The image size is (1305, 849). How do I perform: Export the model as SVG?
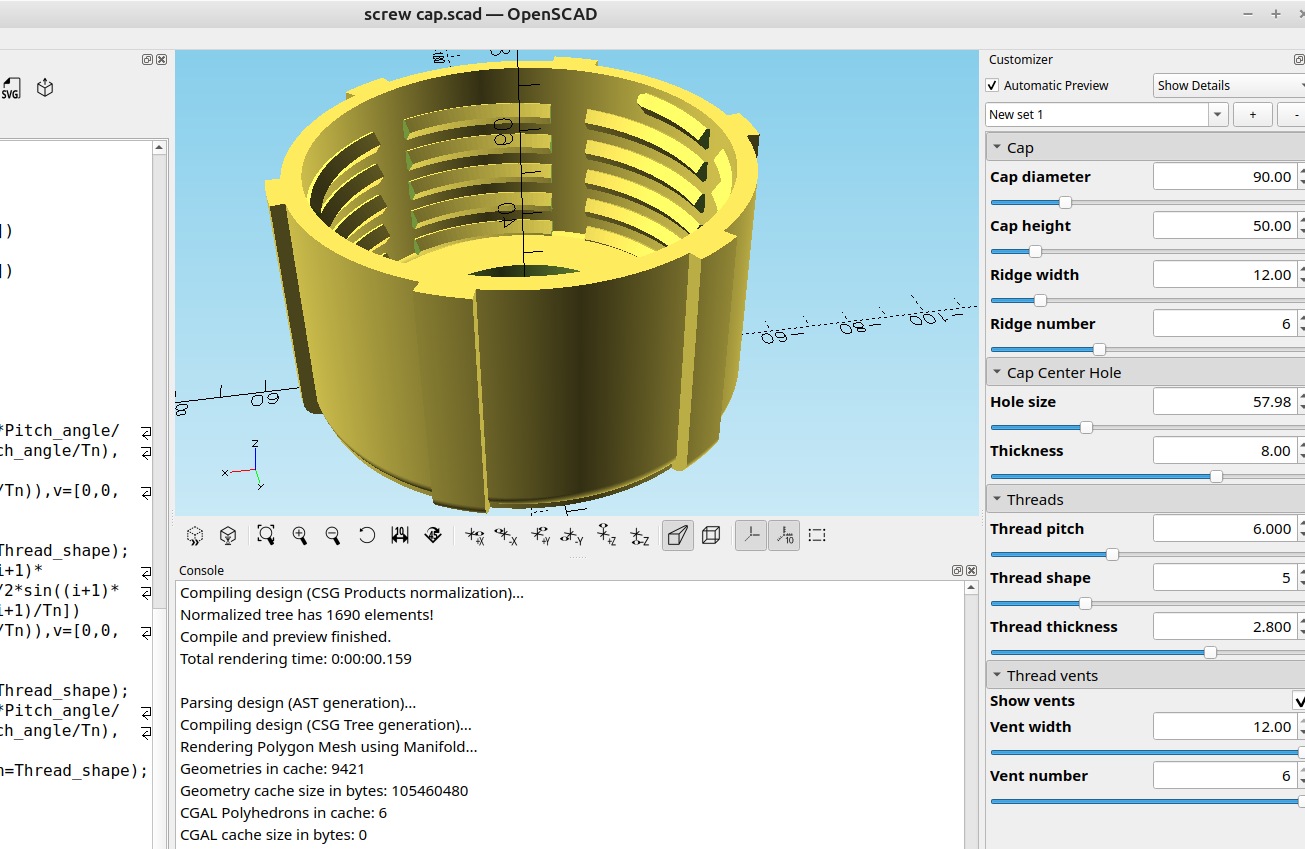pos(13,88)
